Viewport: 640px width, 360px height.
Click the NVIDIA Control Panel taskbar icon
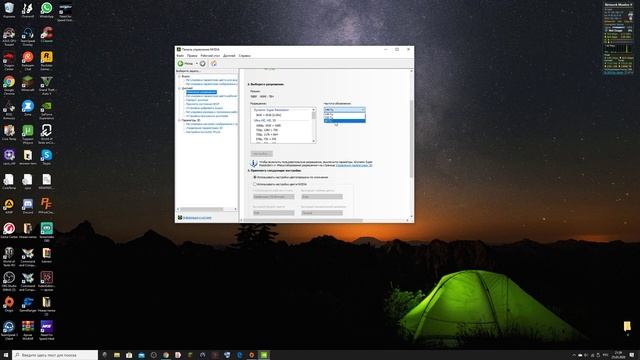(x=264, y=355)
